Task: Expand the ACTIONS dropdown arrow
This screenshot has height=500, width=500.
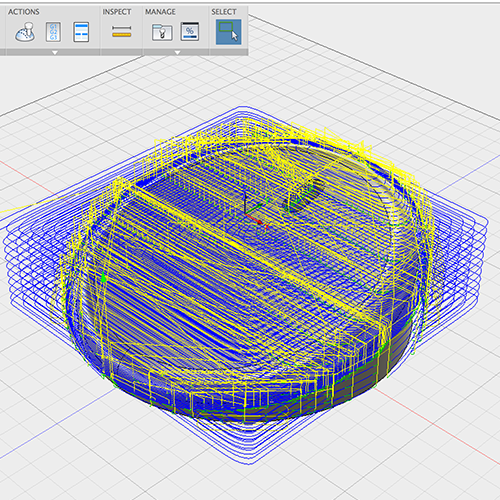Action: point(55,53)
